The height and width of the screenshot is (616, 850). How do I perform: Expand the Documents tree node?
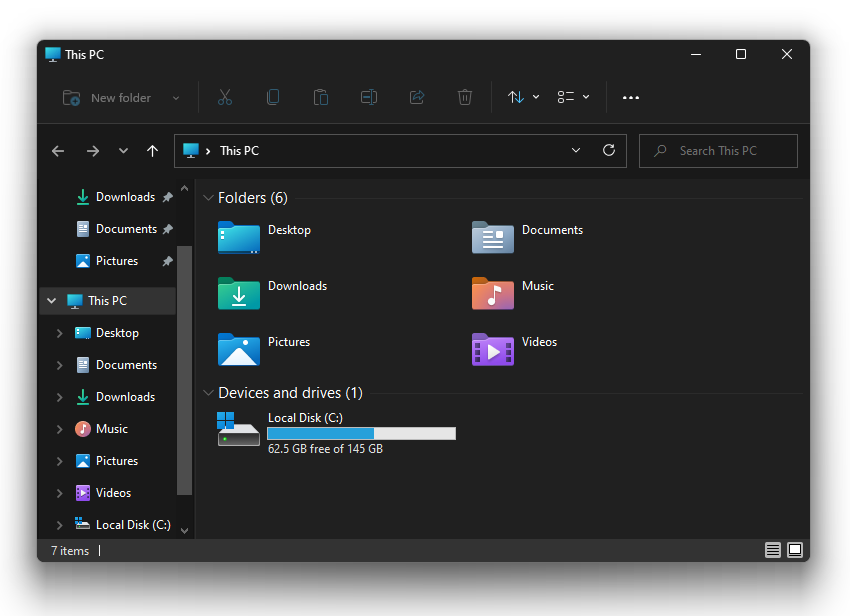coord(60,365)
